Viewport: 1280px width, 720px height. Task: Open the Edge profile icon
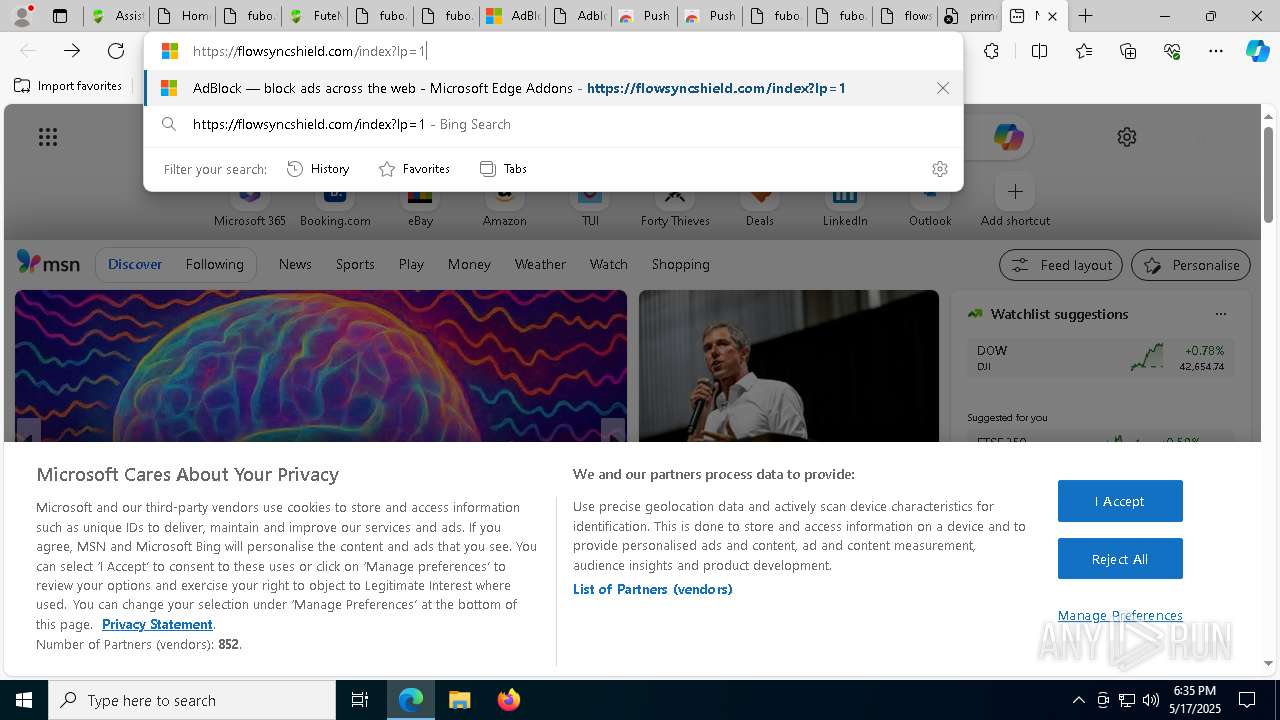pos(21,16)
